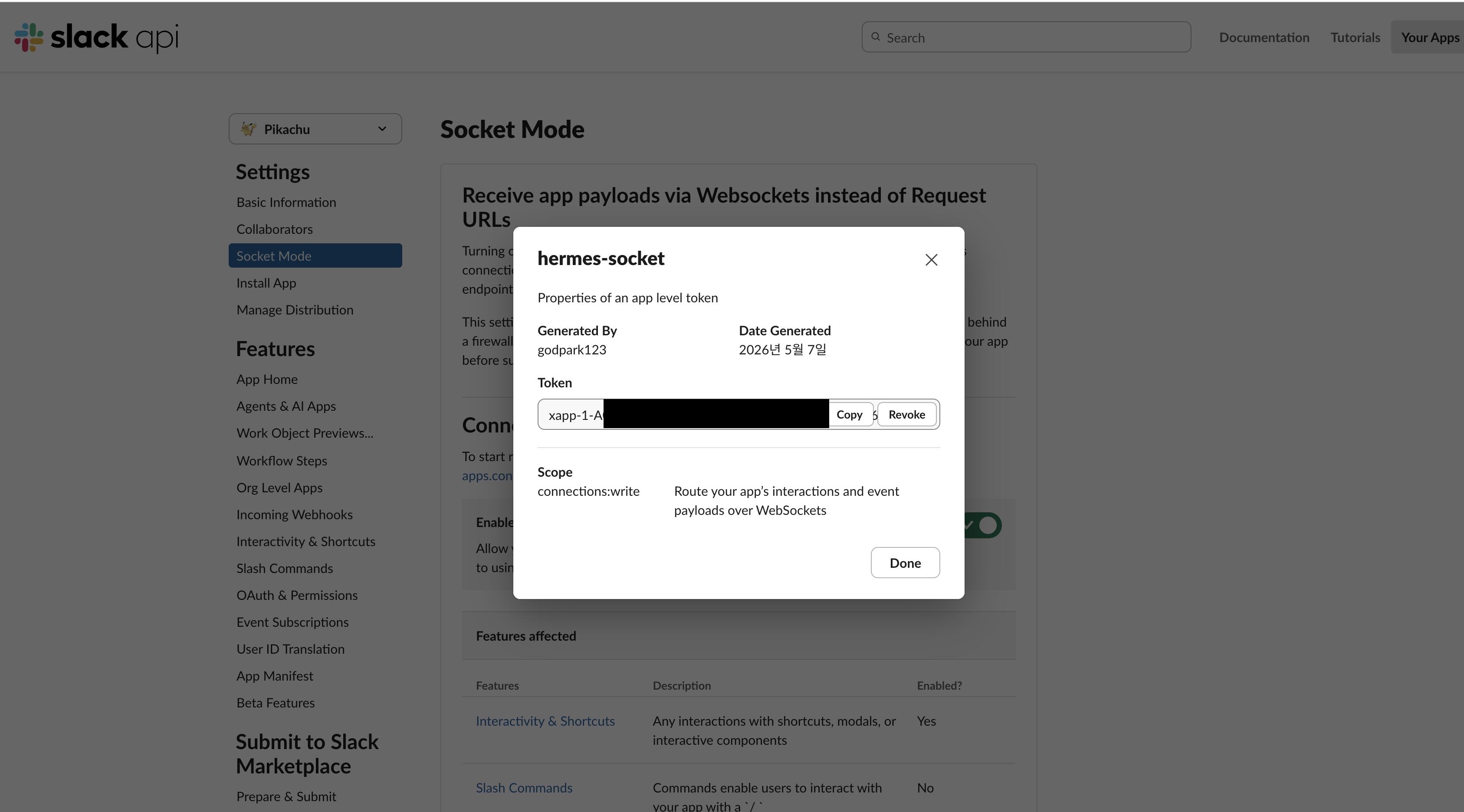Screen dimensions: 1464x812
Task: Expand the Pikachu app selector dropdown
Action: click(x=315, y=129)
